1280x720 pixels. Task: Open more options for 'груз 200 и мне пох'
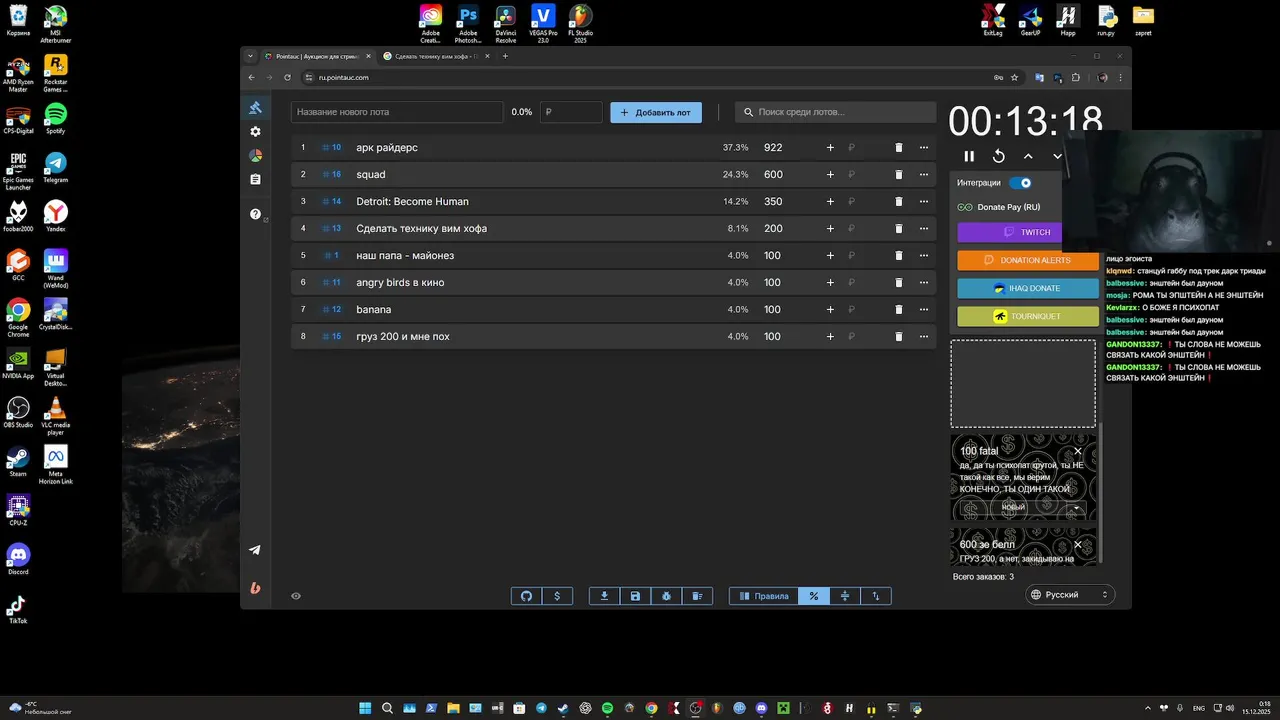pos(923,336)
